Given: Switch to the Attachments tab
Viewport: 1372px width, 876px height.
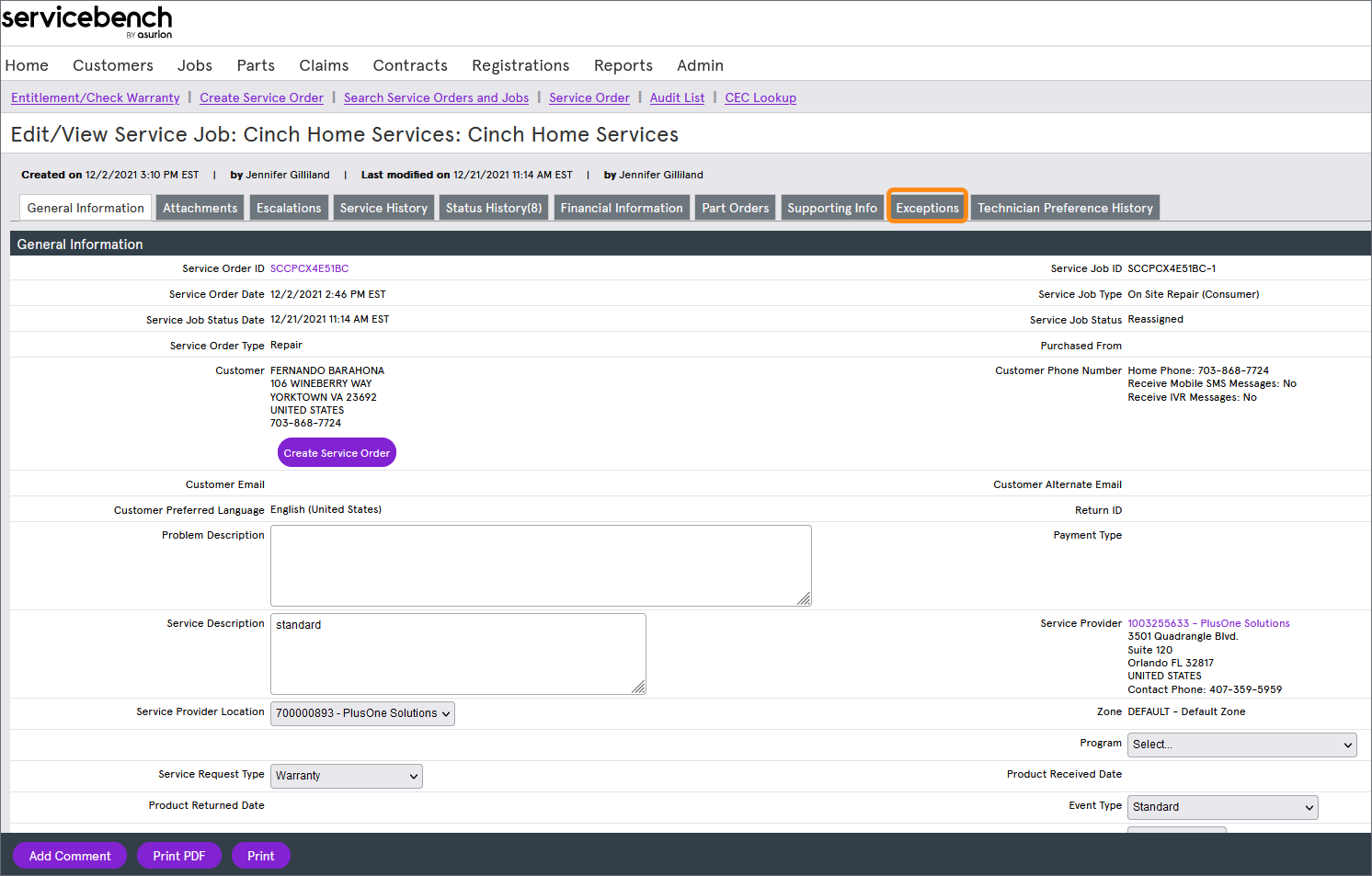Looking at the screenshot, I should (x=200, y=208).
